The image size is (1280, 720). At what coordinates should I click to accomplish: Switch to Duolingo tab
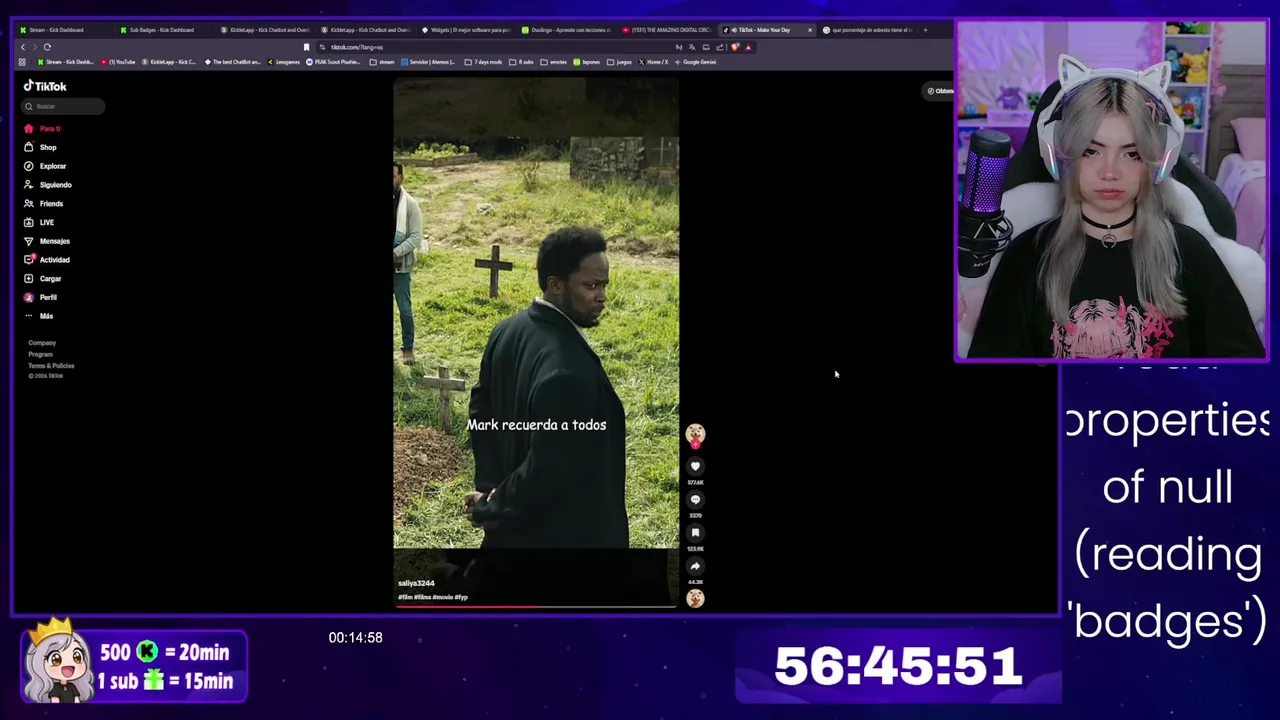click(x=565, y=30)
